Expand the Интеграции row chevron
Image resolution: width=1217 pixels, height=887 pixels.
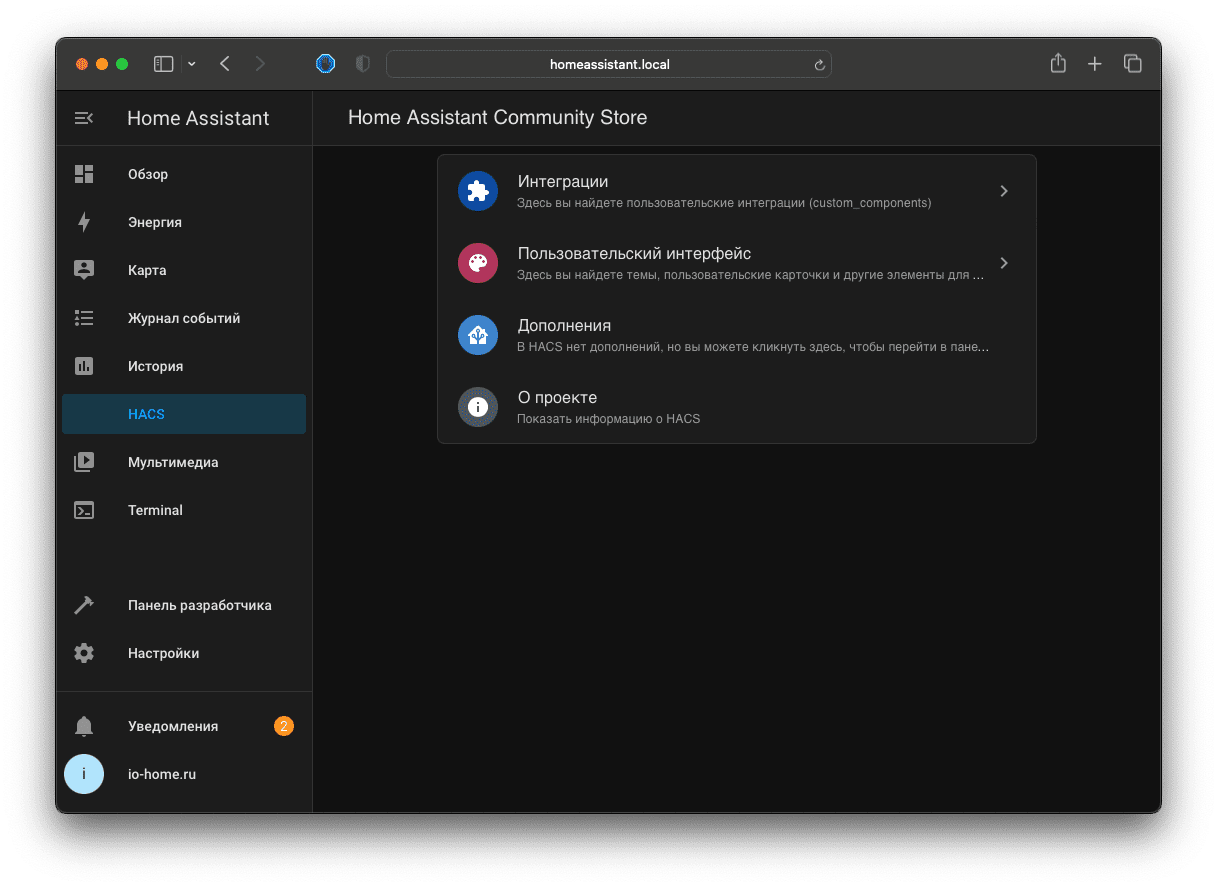1003,190
